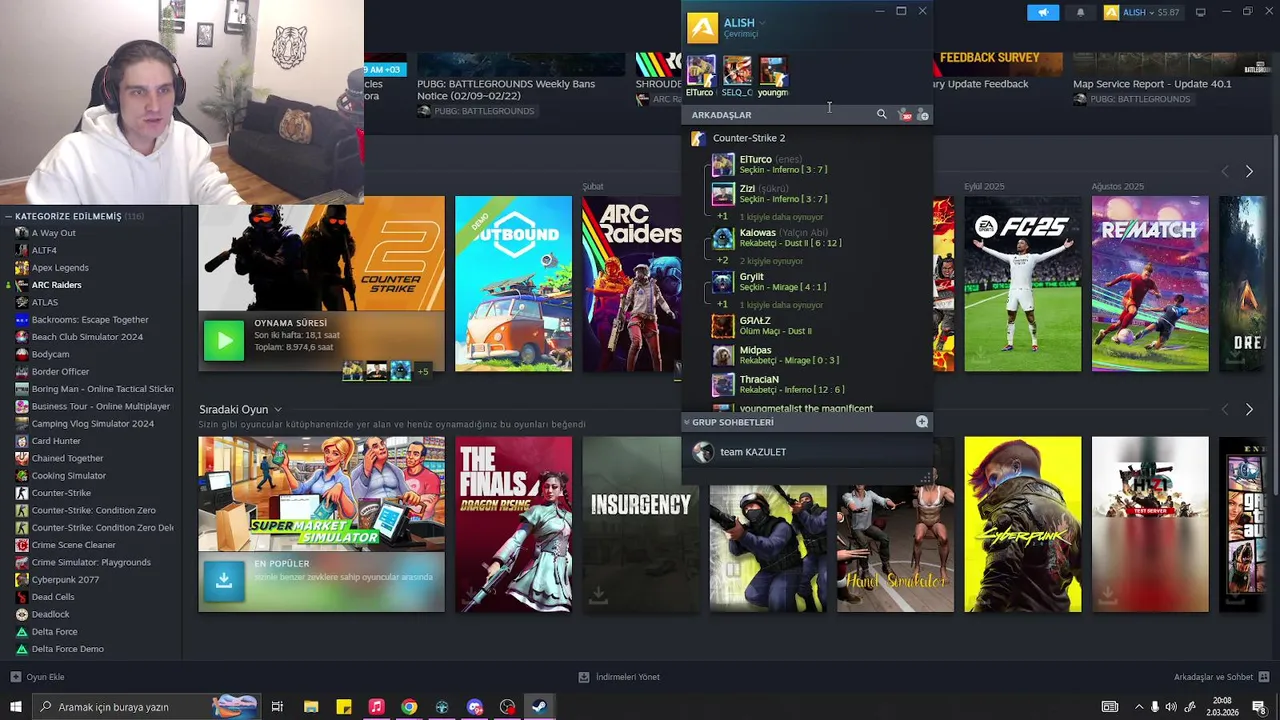Click the friends list search magnifier icon

tap(881, 115)
